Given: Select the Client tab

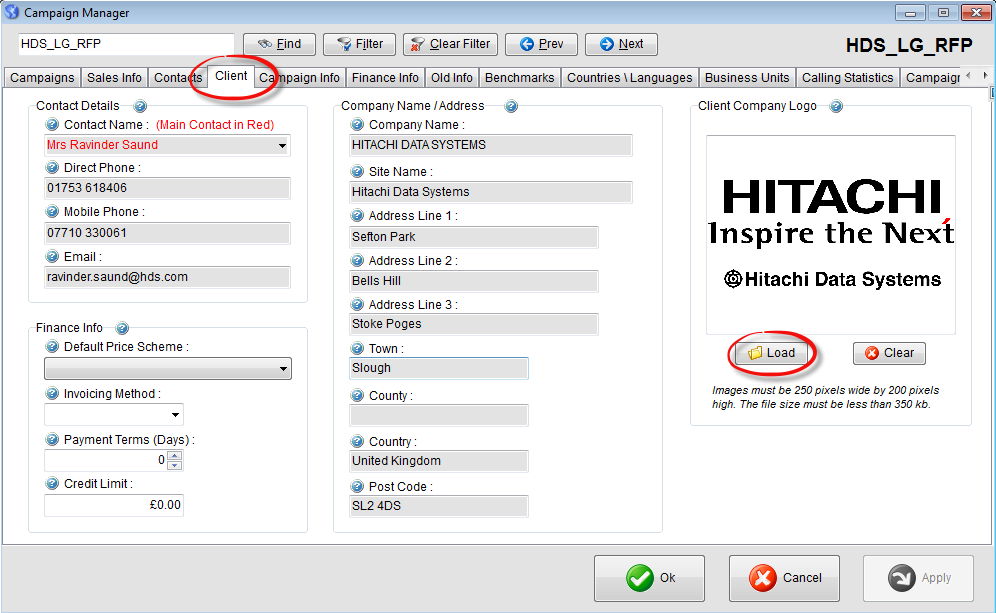Looking at the screenshot, I should coord(231,76).
